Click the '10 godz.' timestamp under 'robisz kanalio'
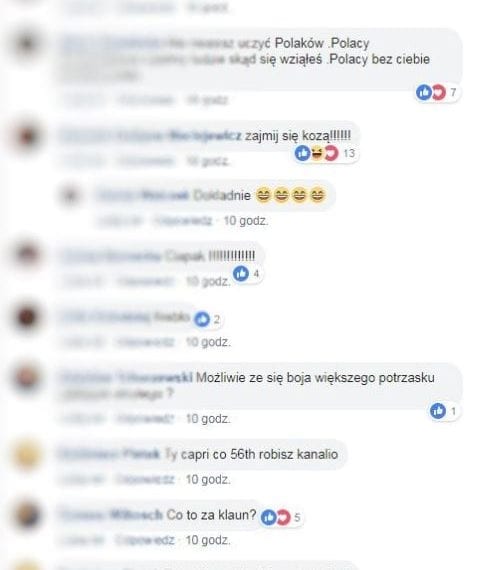The width and height of the screenshot is (489, 570). click(x=208, y=480)
